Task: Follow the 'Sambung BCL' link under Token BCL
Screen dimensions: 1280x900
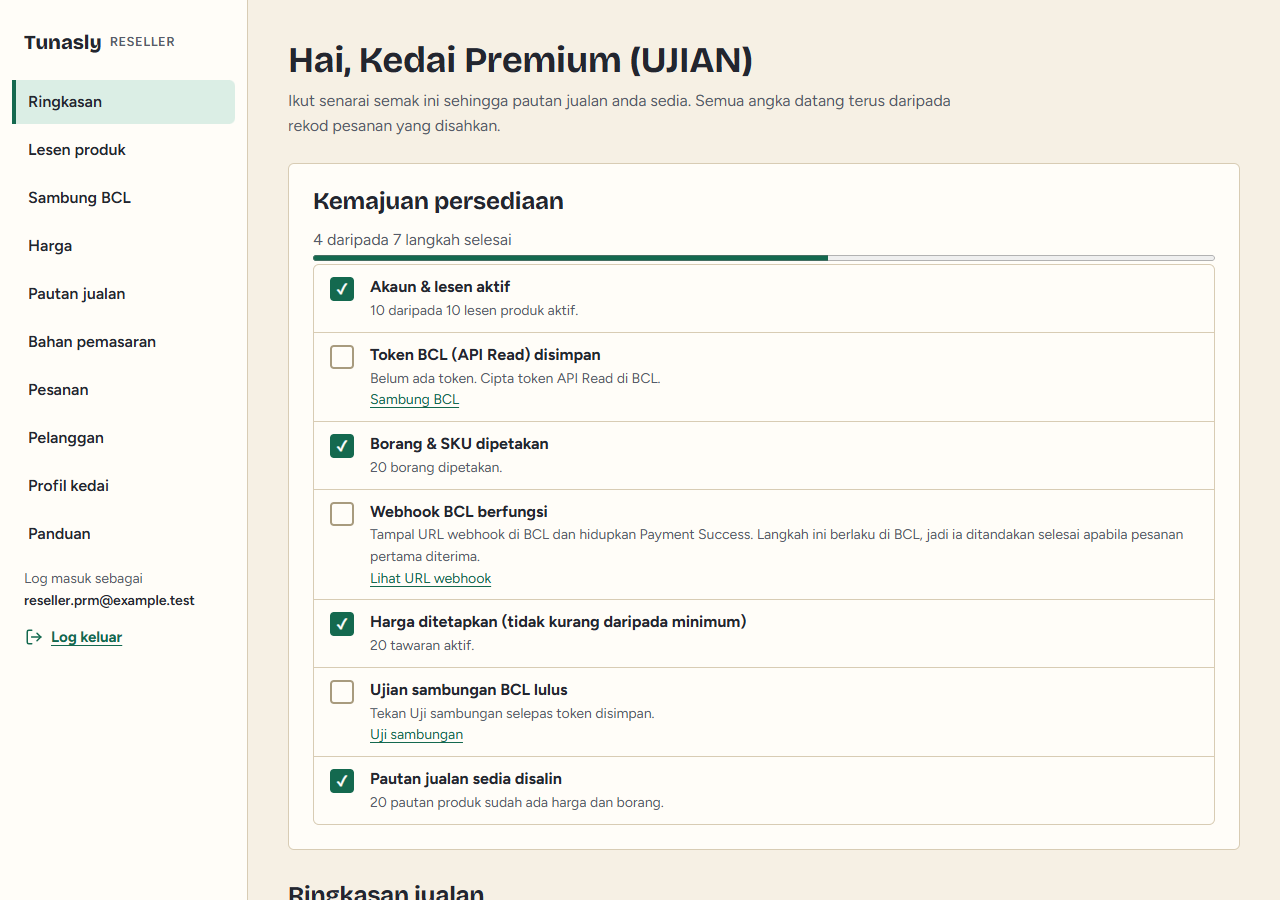Action: (x=415, y=400)
